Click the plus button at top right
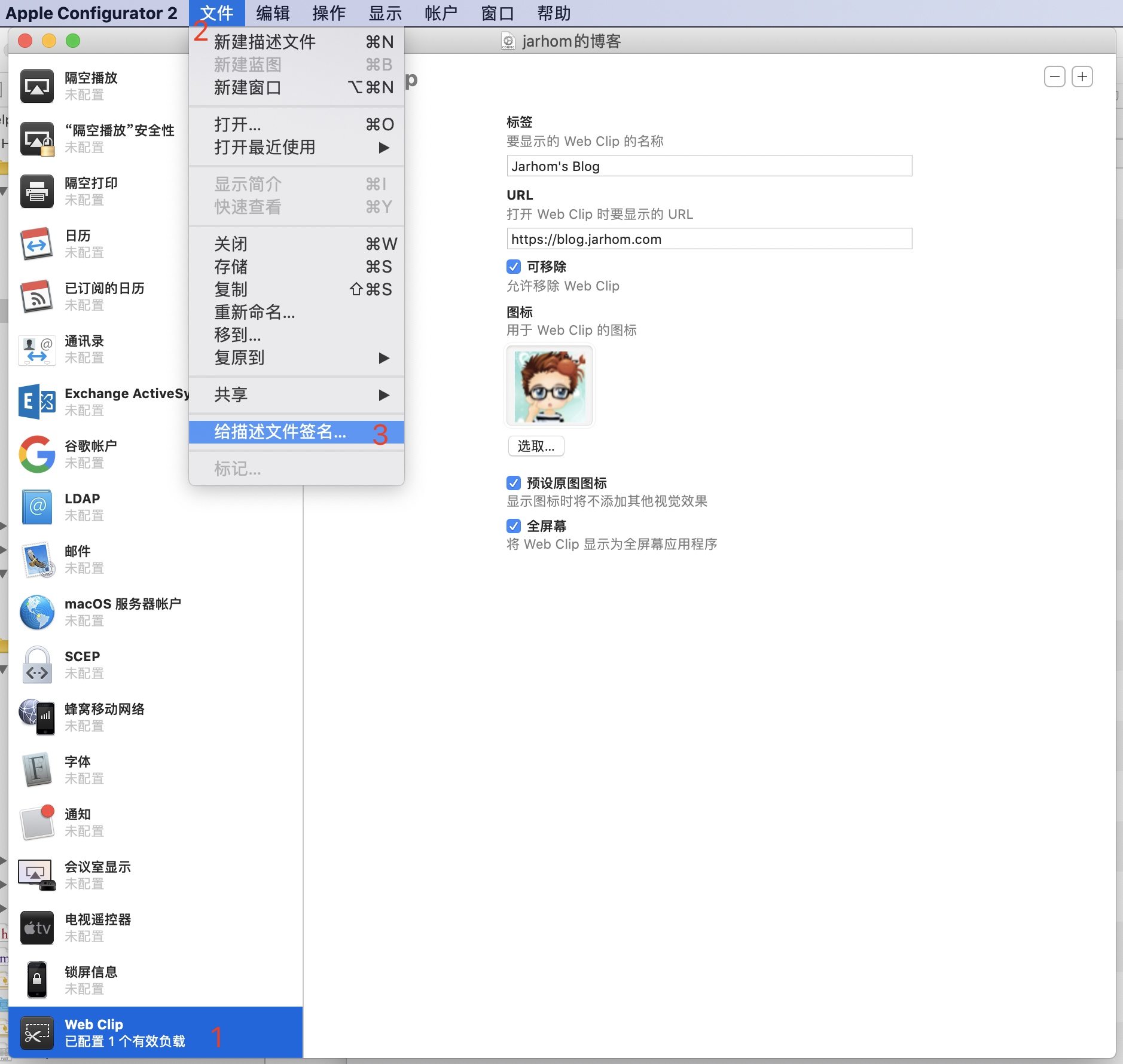The height and width of the screenshot is (1064, 1123). [x=1082, y=77]
